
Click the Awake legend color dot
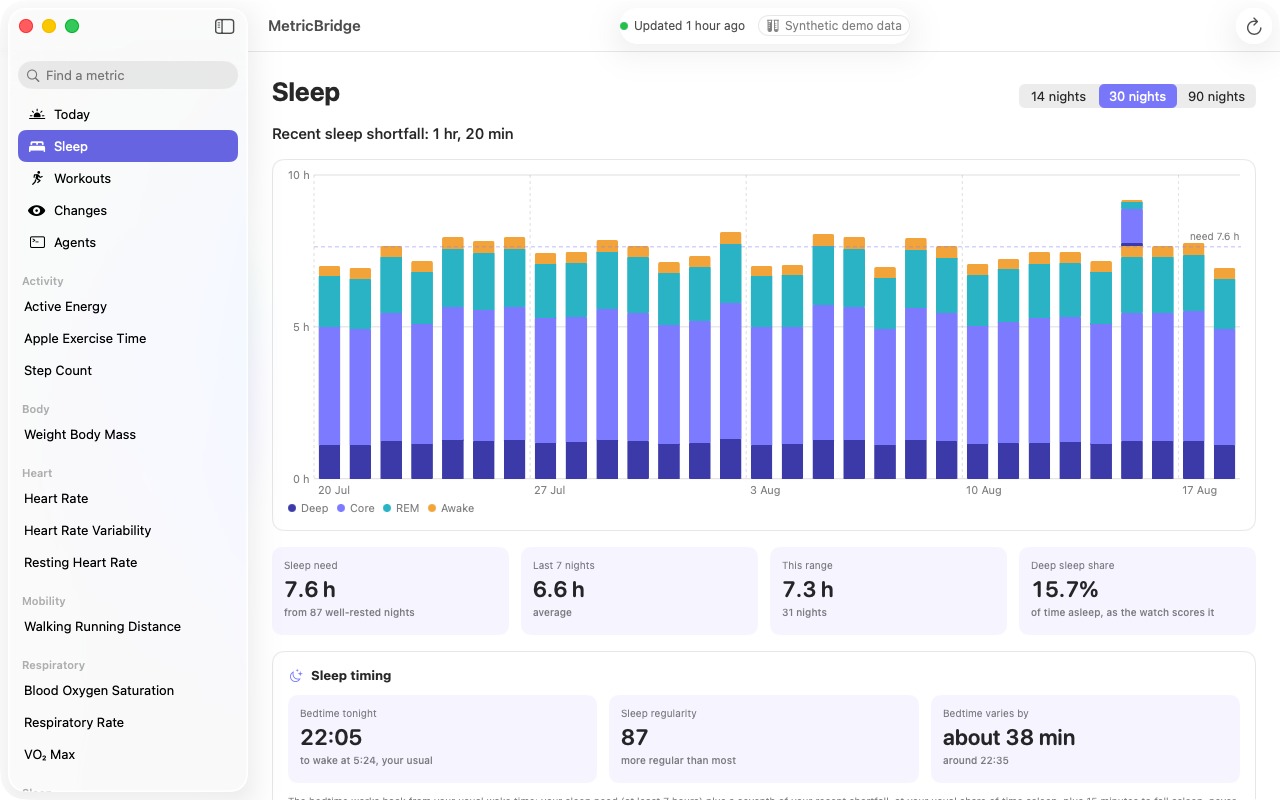[x=432, y=508]
